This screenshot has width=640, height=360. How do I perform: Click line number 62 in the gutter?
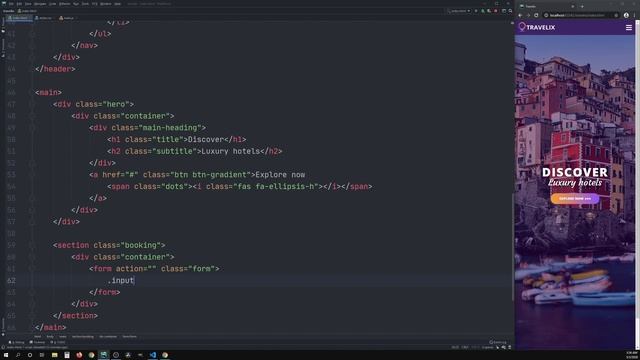(x=11, y=281)
